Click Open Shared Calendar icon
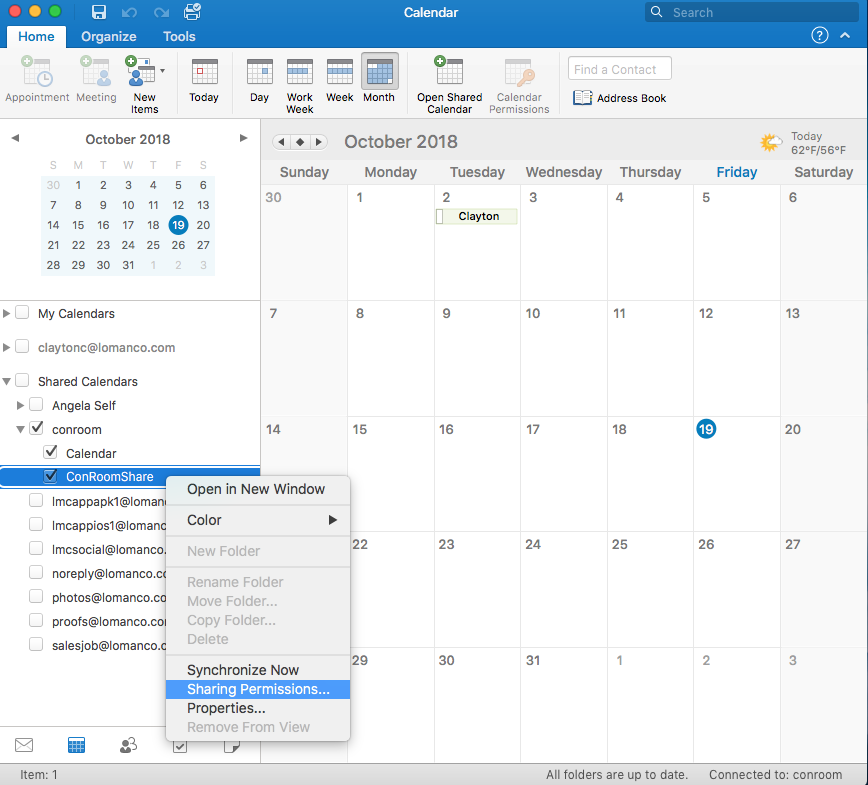This screenshot has width=868, height=785. click(449, 73)
